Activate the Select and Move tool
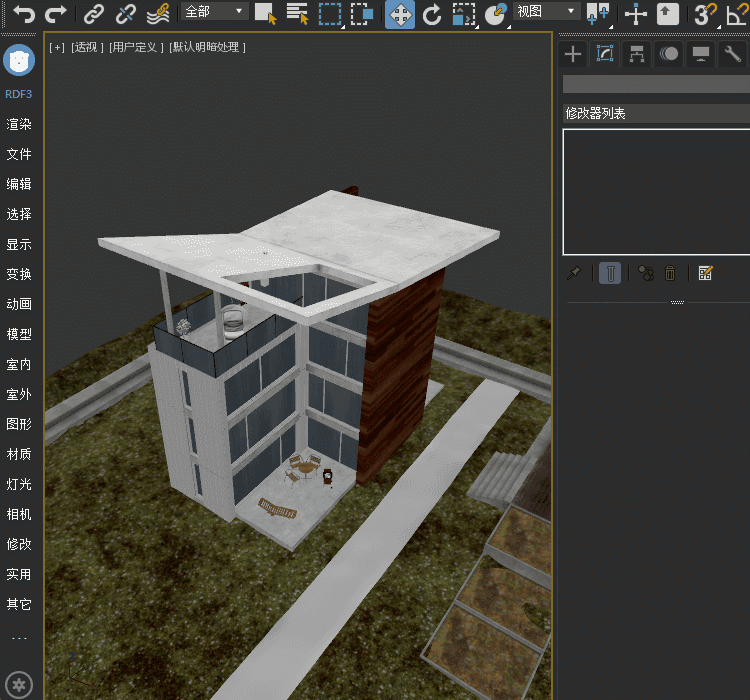Image resolution: width=750 pixels, height=700 pixels. click(400, 14)
